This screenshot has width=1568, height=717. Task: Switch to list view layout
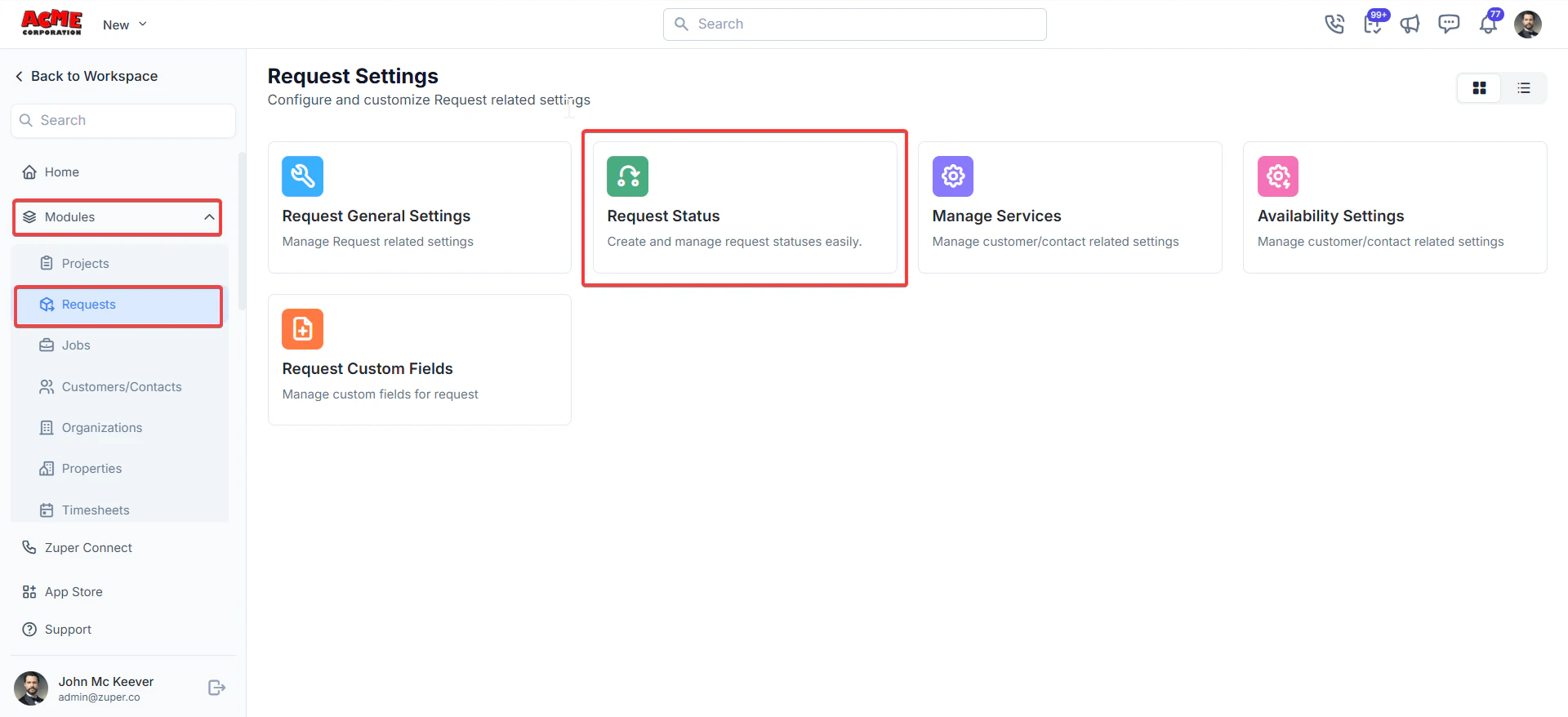coord(1524,88)
